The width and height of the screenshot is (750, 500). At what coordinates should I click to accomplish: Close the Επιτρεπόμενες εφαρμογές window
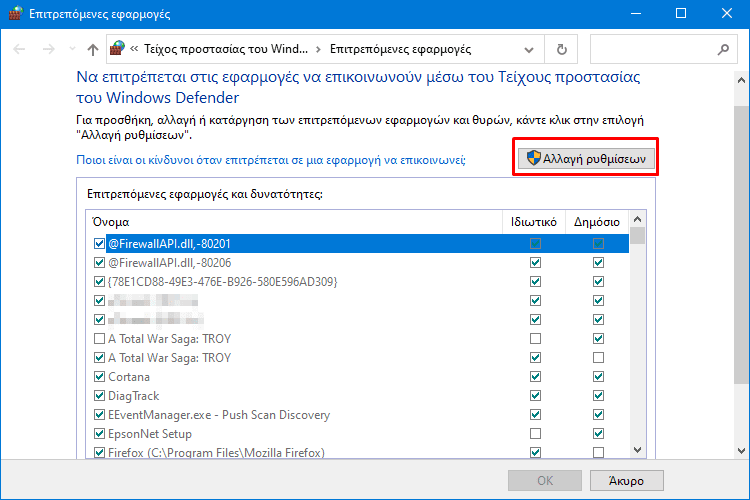tap(727, 13)
